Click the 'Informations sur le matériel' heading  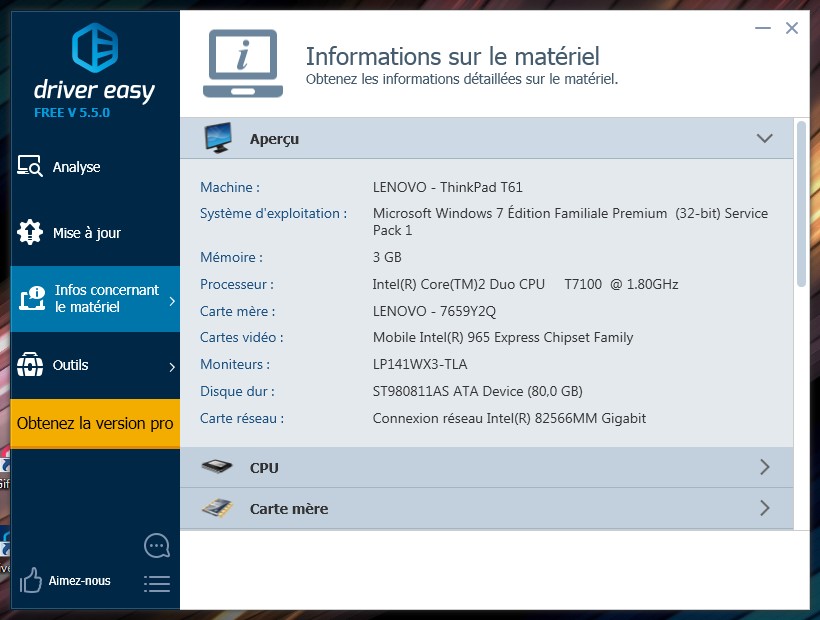tap(452, 56)
